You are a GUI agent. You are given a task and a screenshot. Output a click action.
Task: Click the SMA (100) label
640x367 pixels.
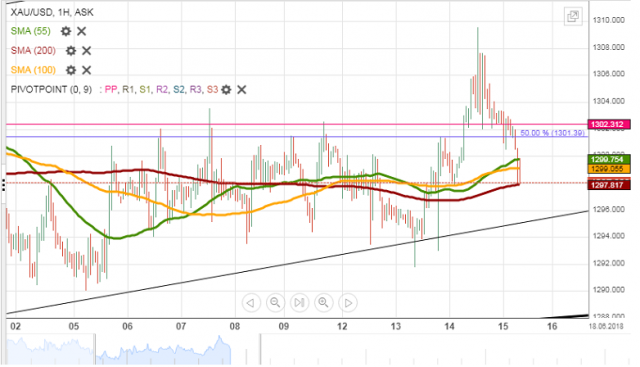click(x=33, y=70)
